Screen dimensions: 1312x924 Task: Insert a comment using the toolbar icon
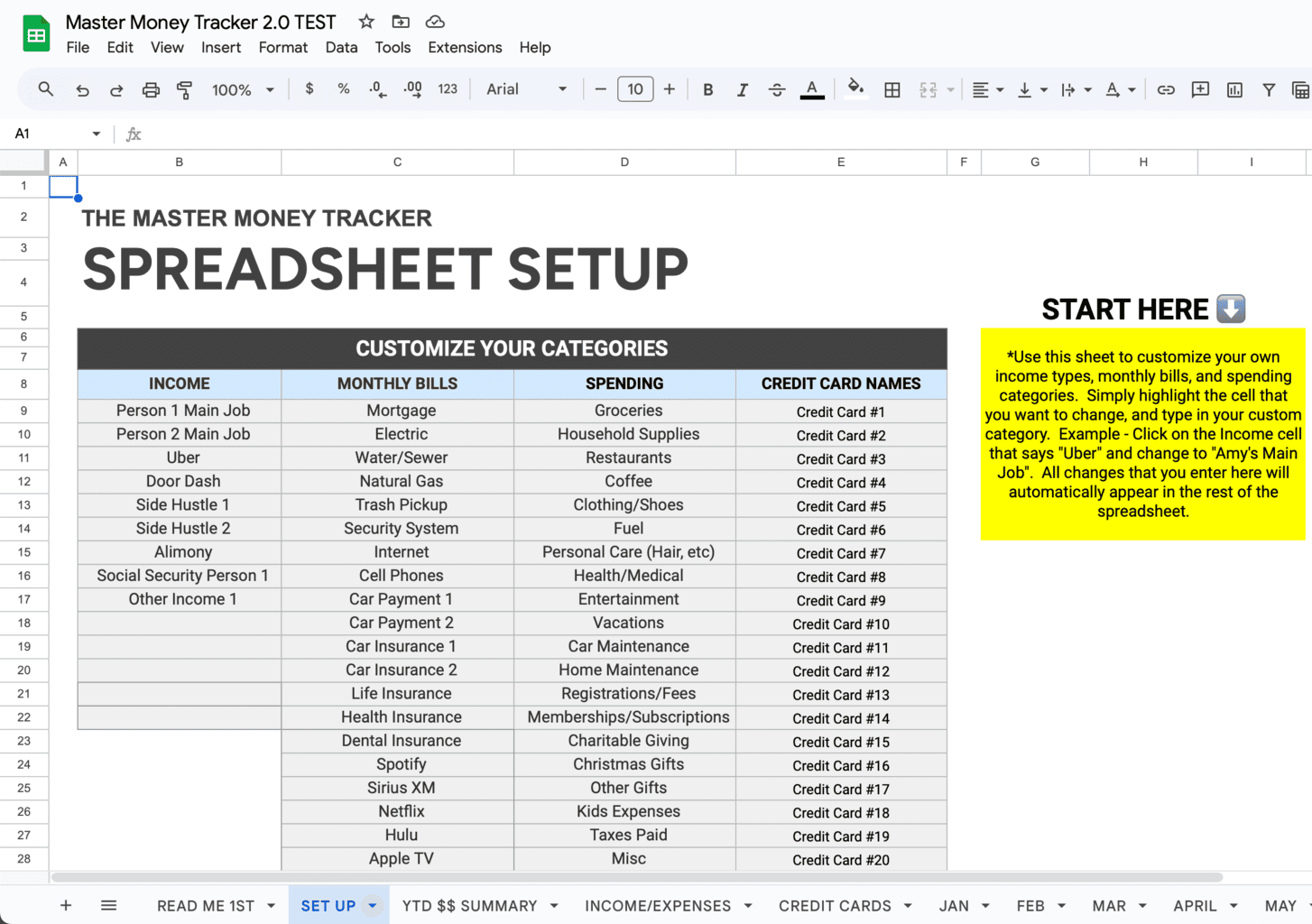point(1200,89)
